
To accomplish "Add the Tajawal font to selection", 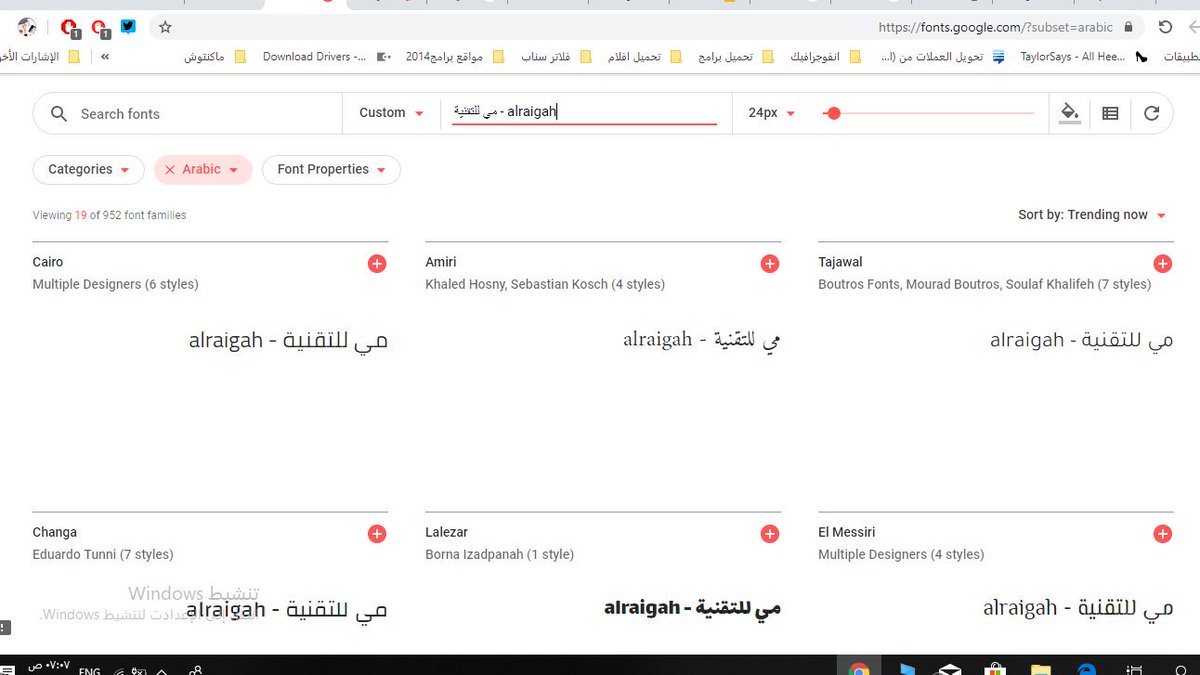I will coord(1163,264).
